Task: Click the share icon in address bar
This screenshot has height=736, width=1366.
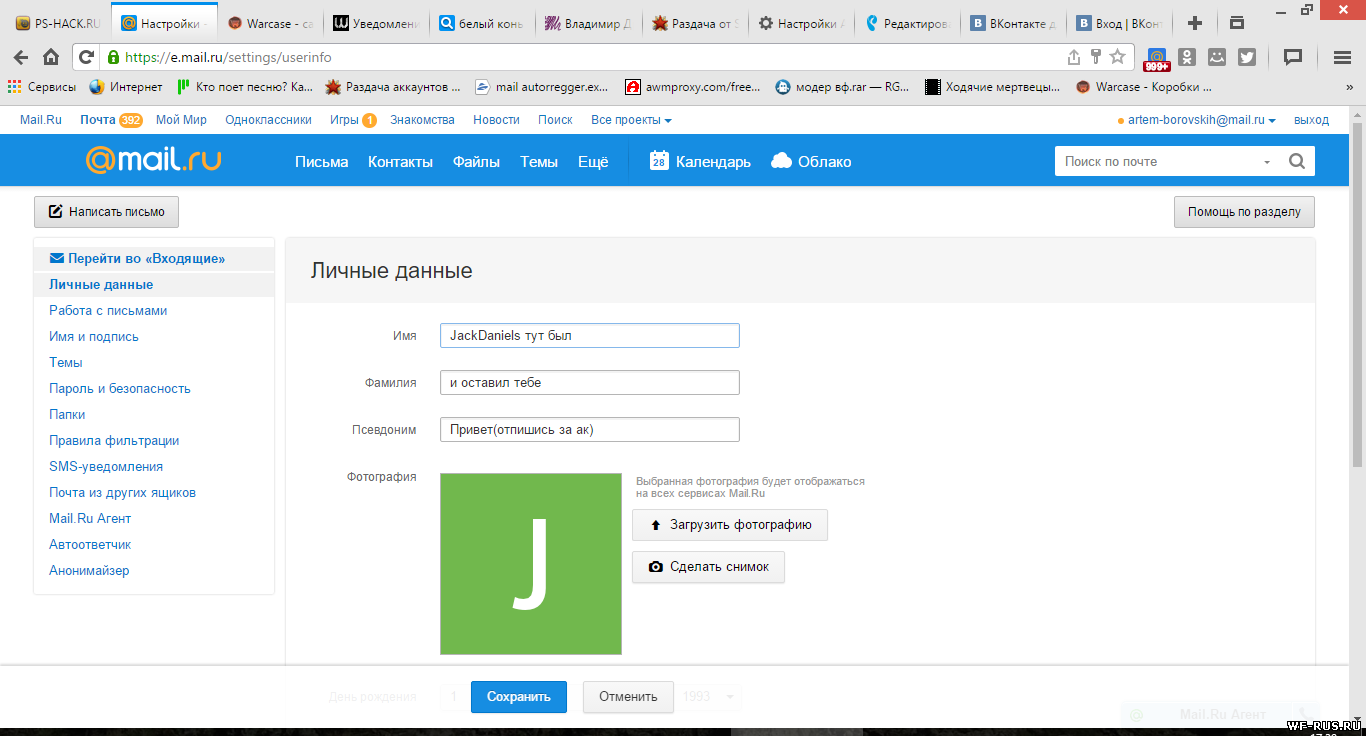Action: click(x=1074, y=57)
